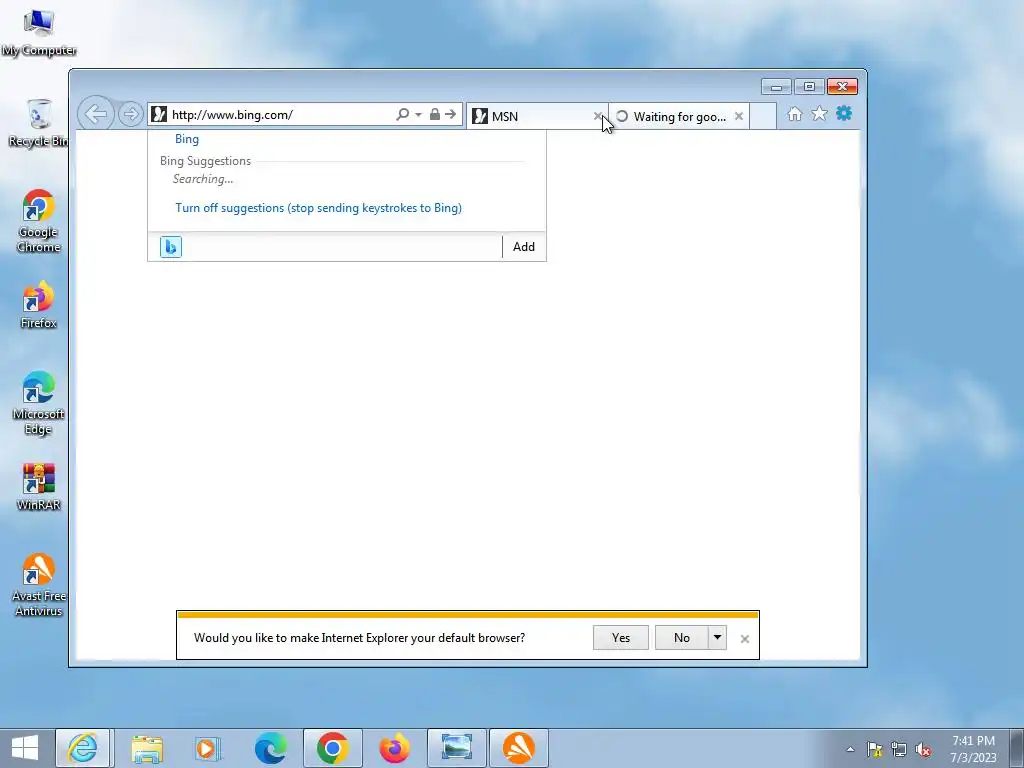Click the Add search provider button
This screenshot has height=768, width=1024.
[524, 247]
